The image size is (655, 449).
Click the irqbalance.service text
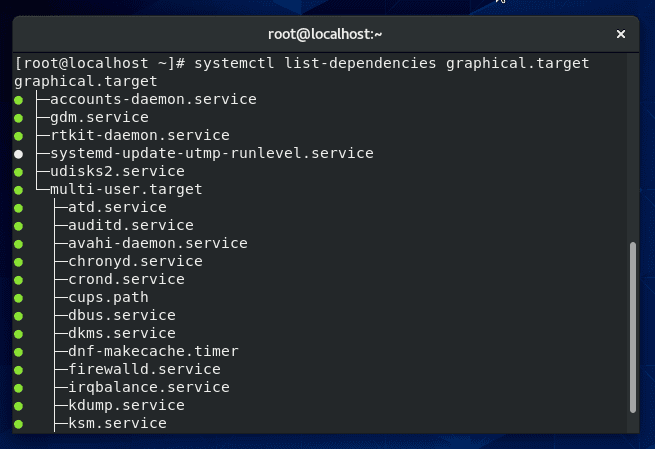[149, 387]
